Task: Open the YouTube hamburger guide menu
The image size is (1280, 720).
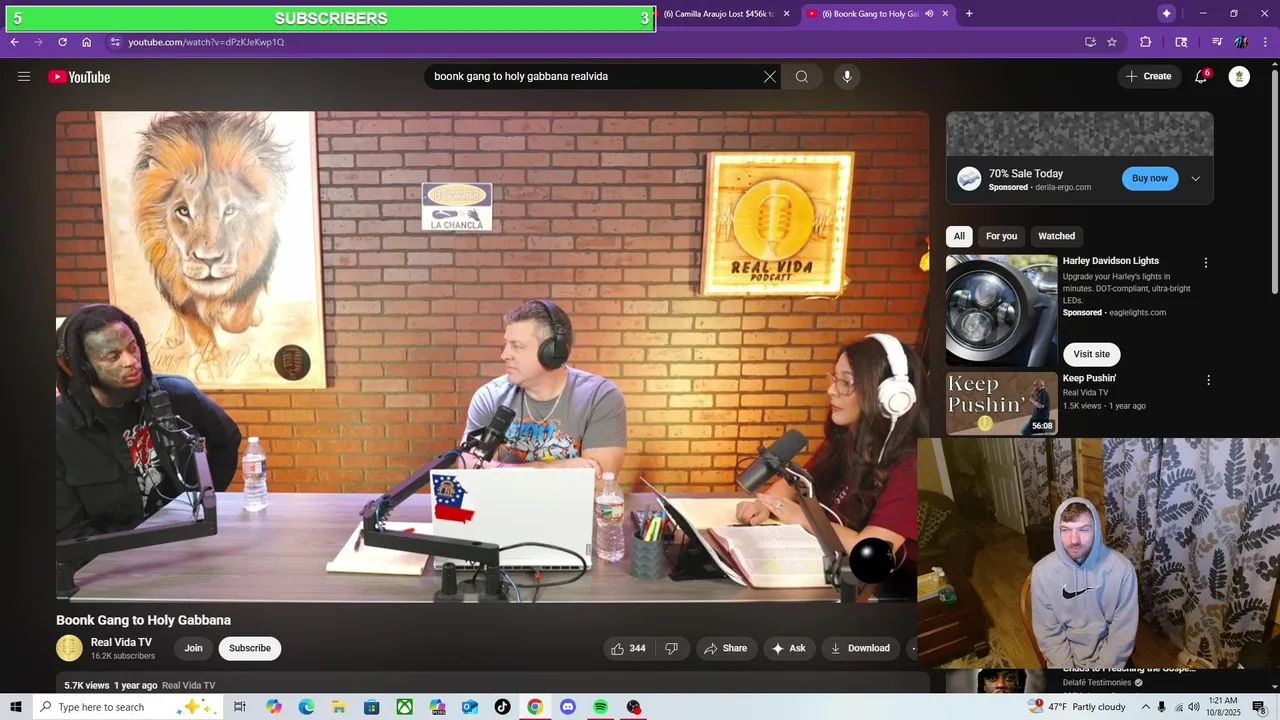Action: (24, 77)
